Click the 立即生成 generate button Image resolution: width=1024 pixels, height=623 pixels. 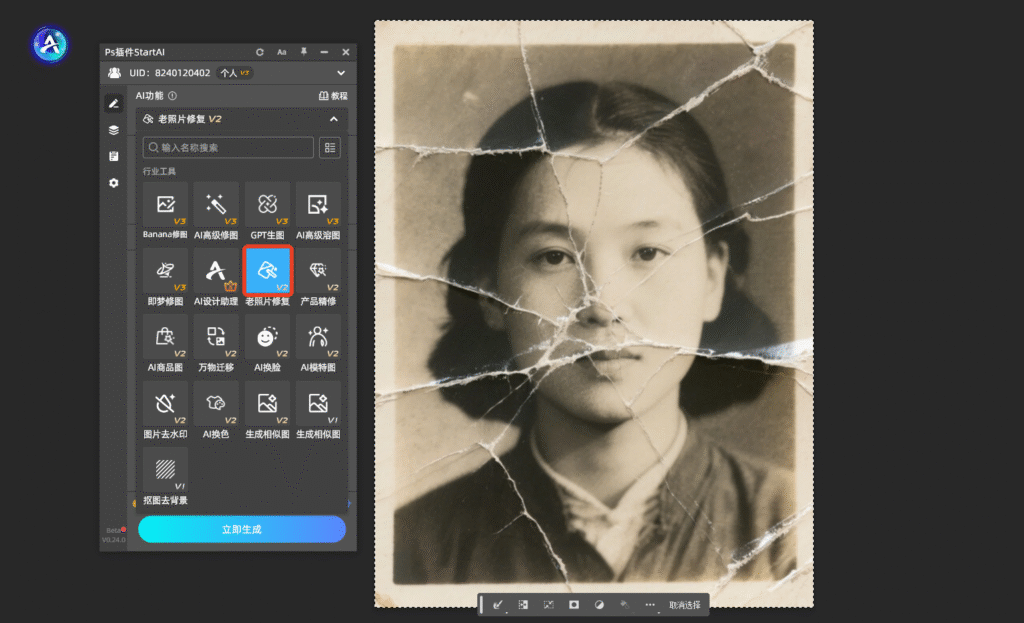click(242, 529)
